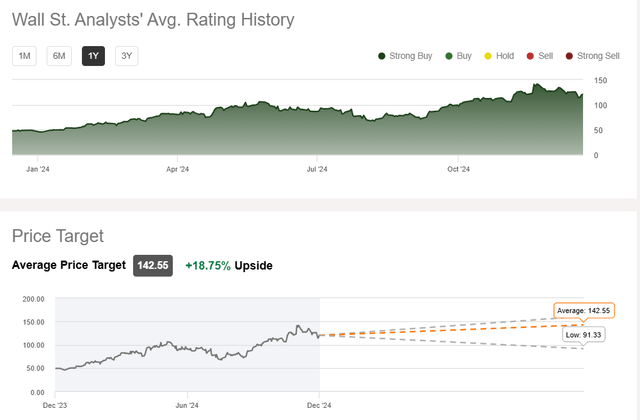Click the +18.75% Upside text
The width and height of the screenshot is (640, 420).
tap(228, 266)
